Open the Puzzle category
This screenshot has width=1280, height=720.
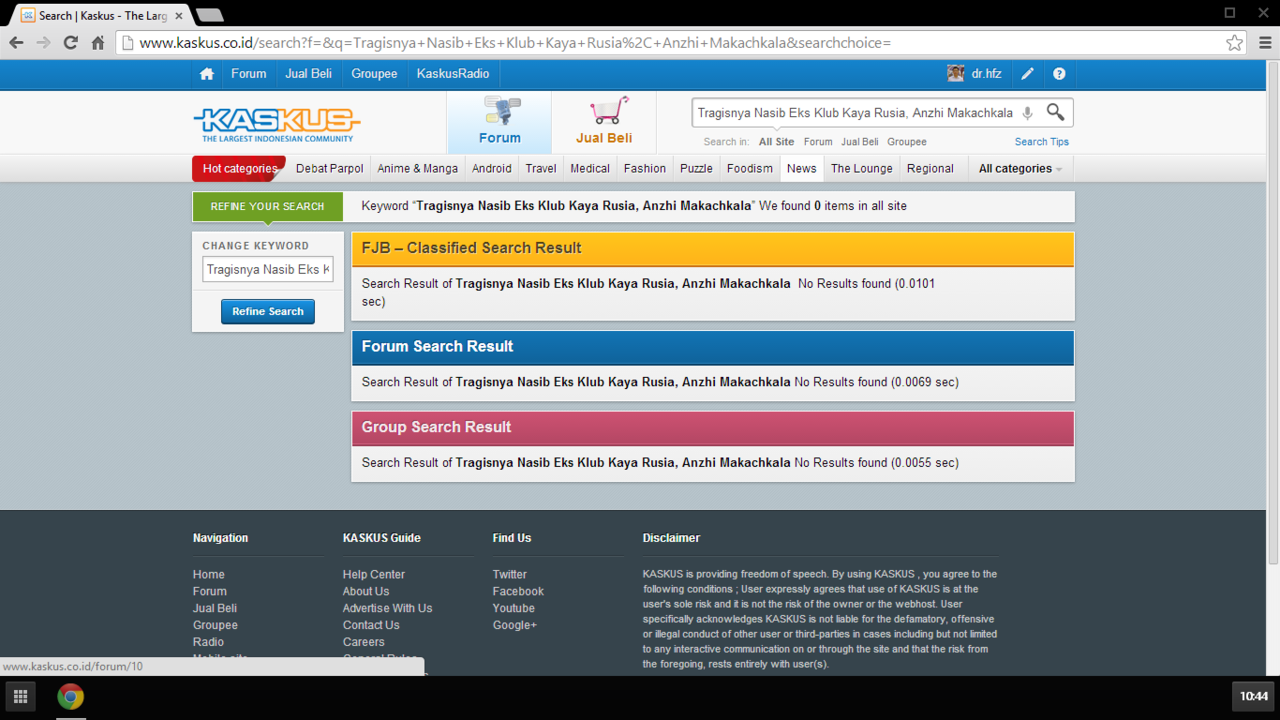[696, 169]
